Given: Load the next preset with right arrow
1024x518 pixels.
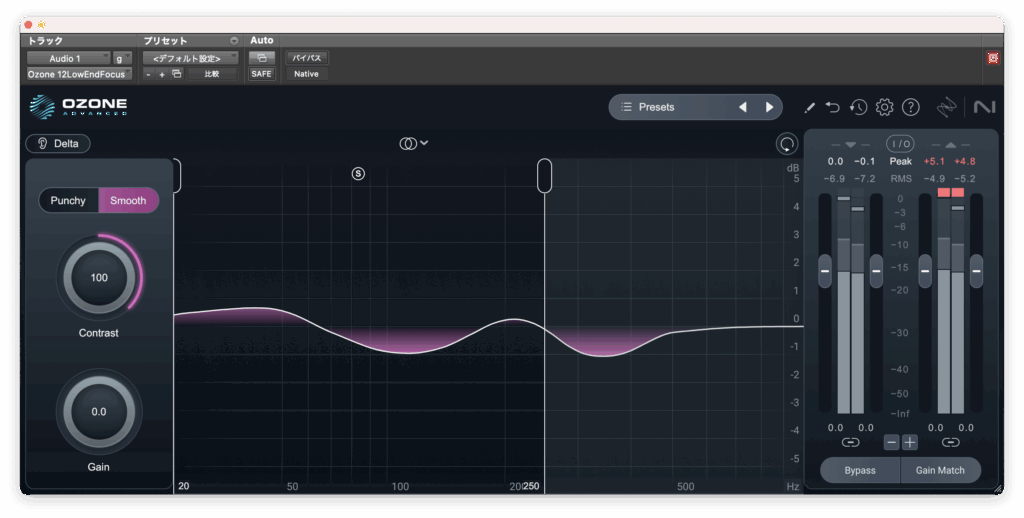Looking at the screenshot, I should pyautogui.click(x=769, y=107).
